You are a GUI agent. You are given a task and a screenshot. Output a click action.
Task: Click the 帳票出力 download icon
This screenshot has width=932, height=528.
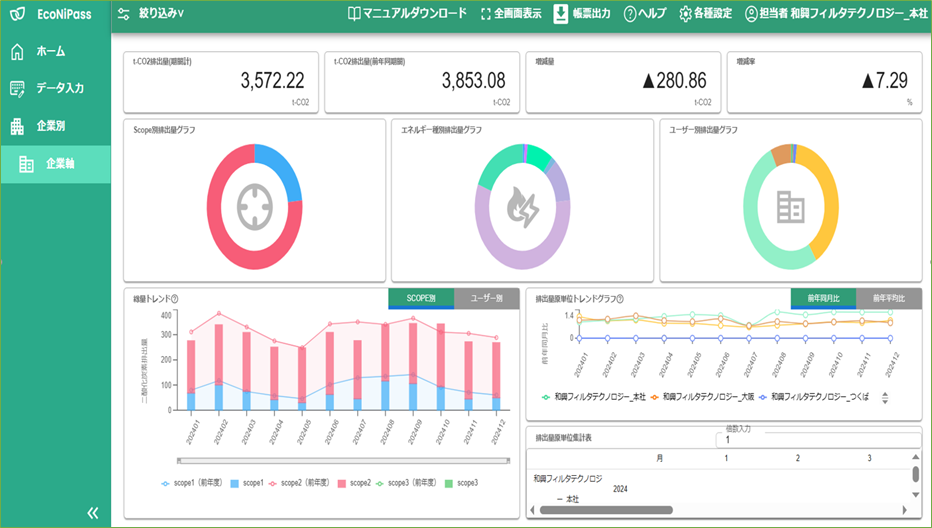[x=561, y=14]
